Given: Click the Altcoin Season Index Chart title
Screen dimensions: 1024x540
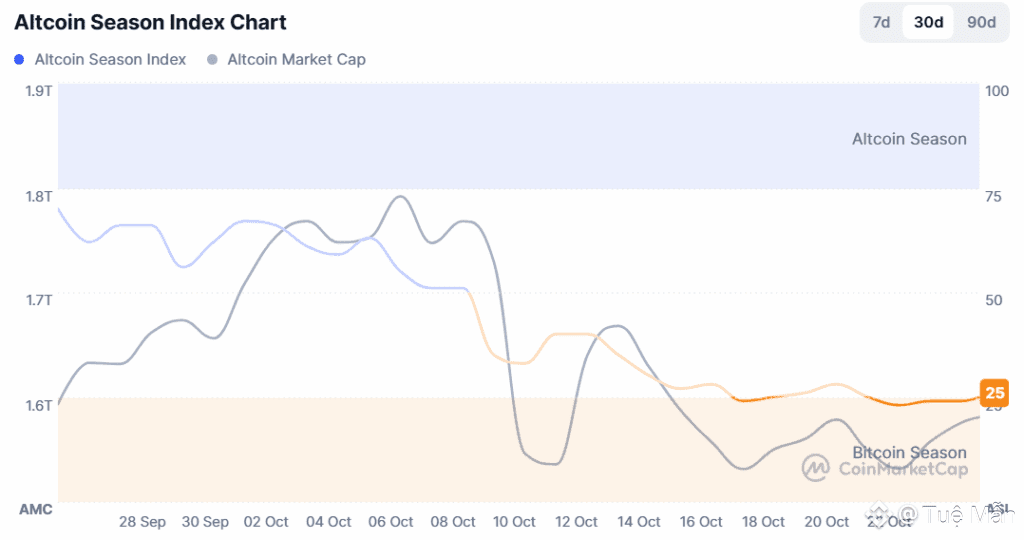Looking at the screenshot, I should pyautogui.click(x=150, y=22).
